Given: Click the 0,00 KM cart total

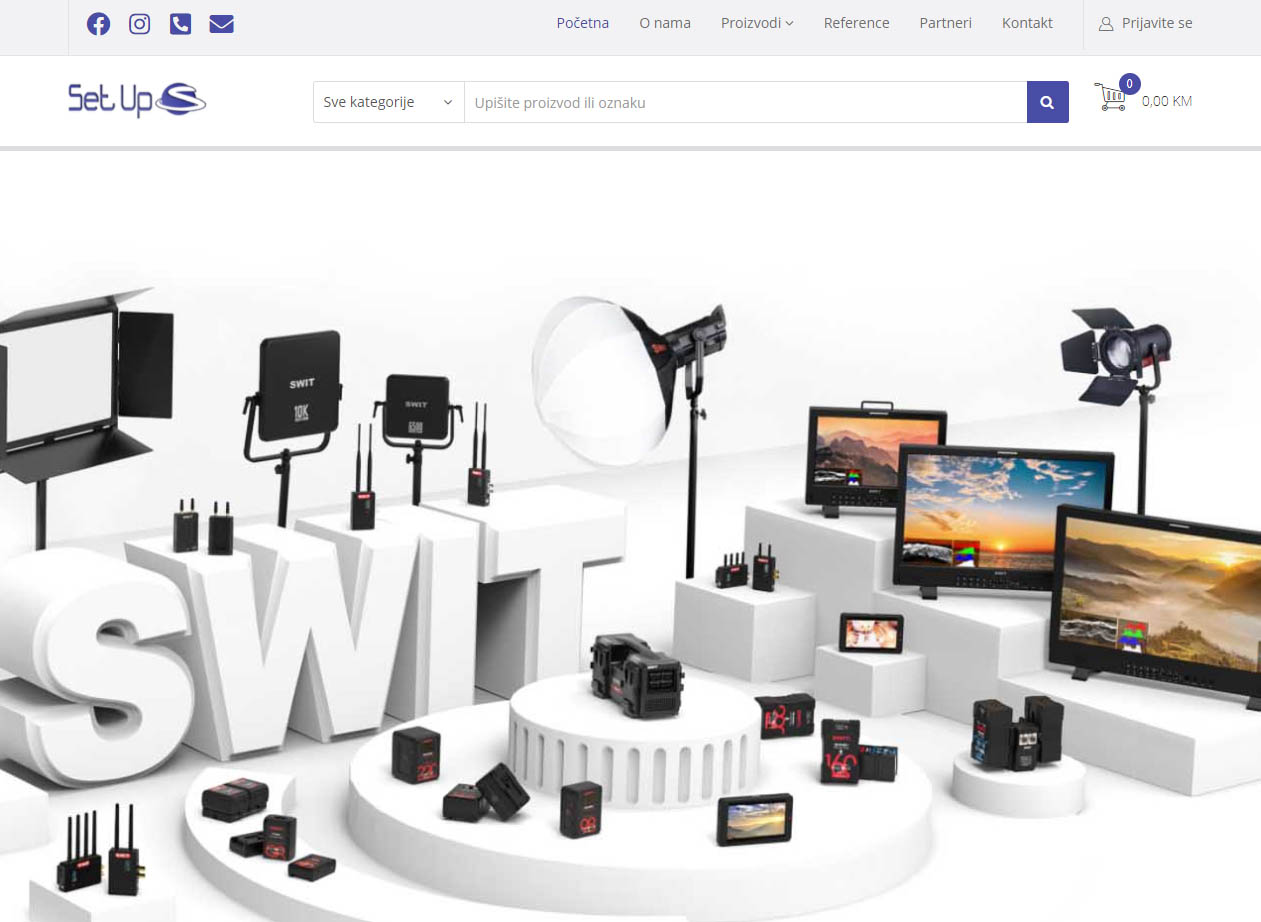Looking at the screenshot, I should [x=1167, y=101].
